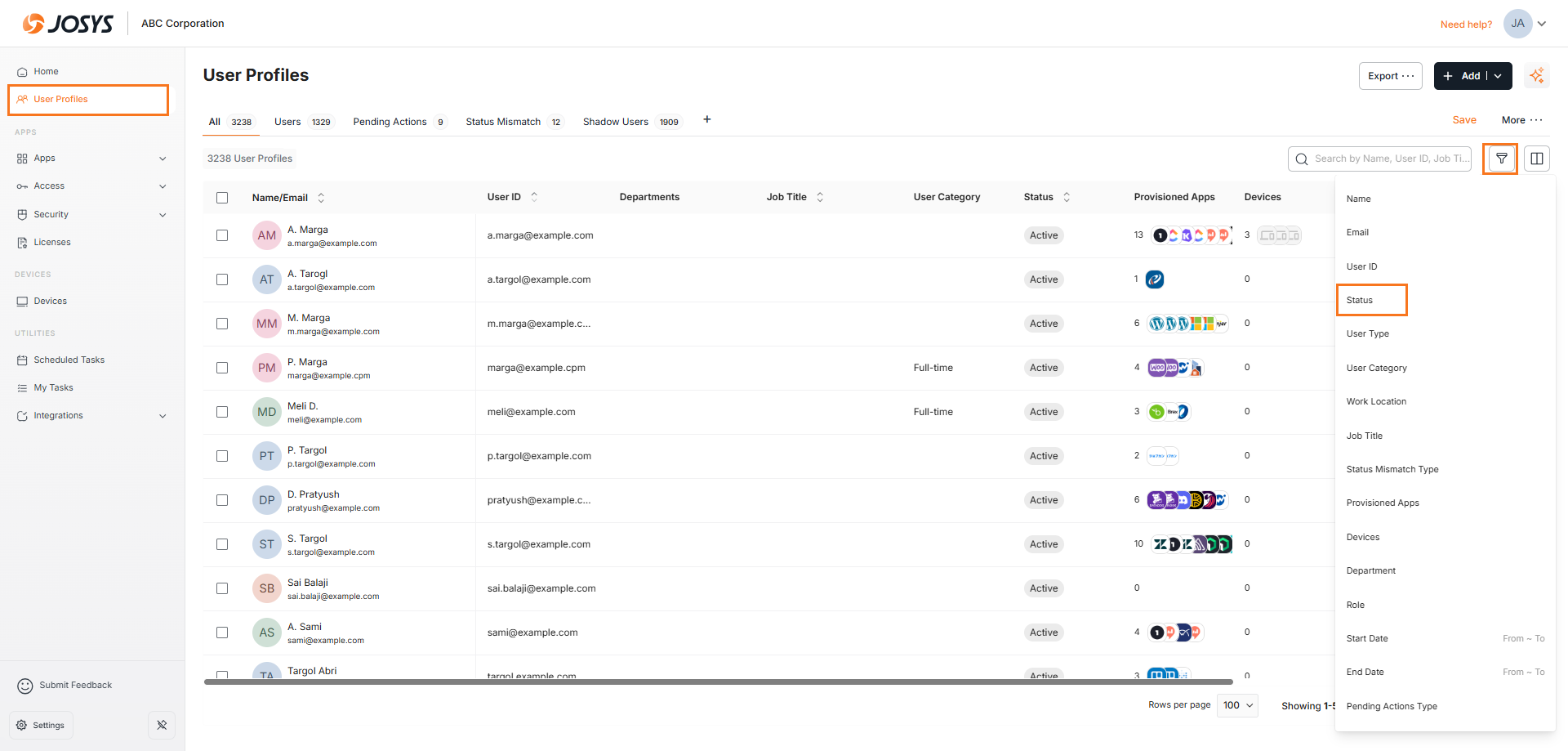1568x751 pixels.
Task: Open Scheduled Tasks in sidebar
Action: tap(69, 360)
